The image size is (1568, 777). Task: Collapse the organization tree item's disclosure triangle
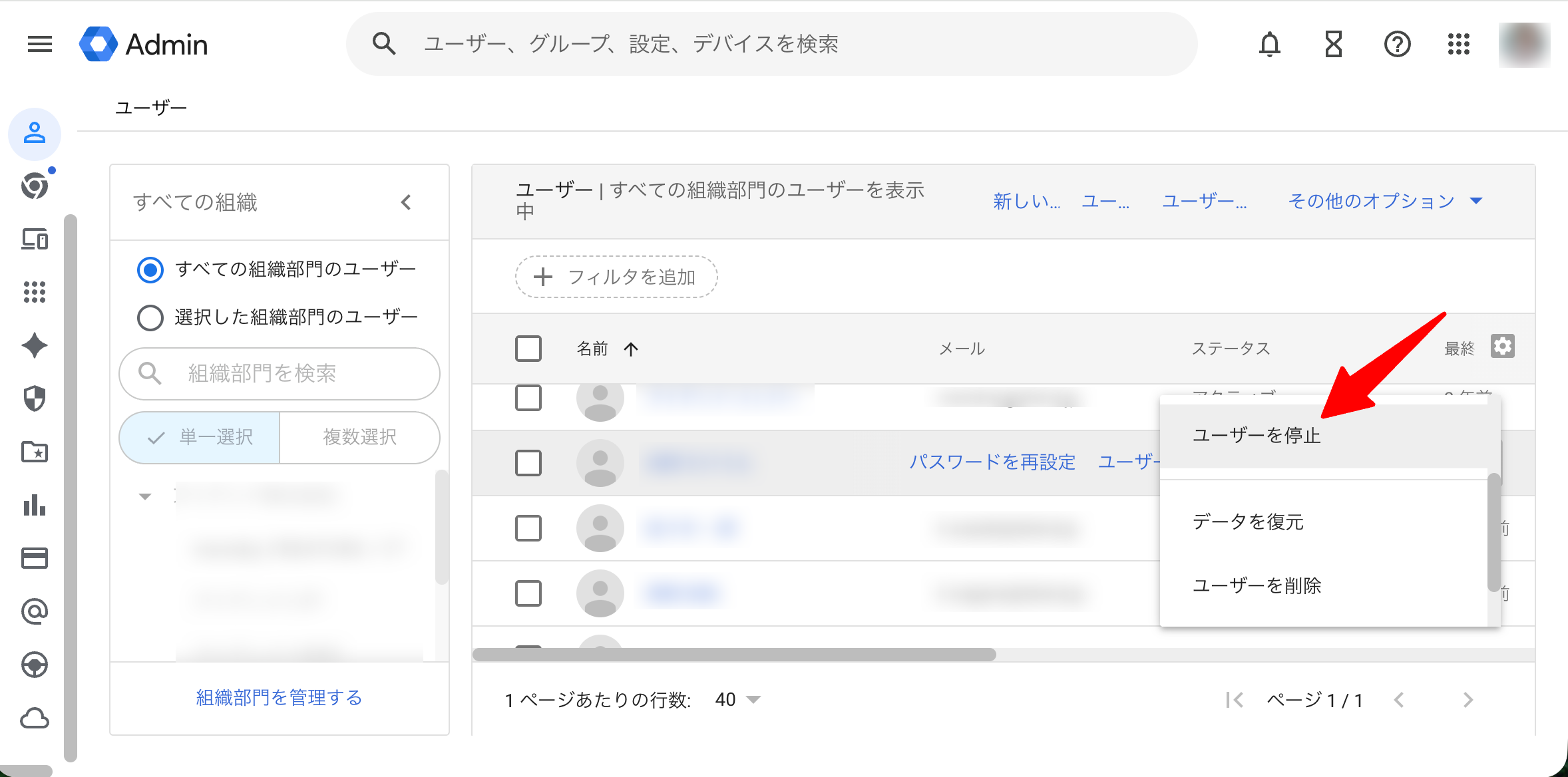pos(144,496)
